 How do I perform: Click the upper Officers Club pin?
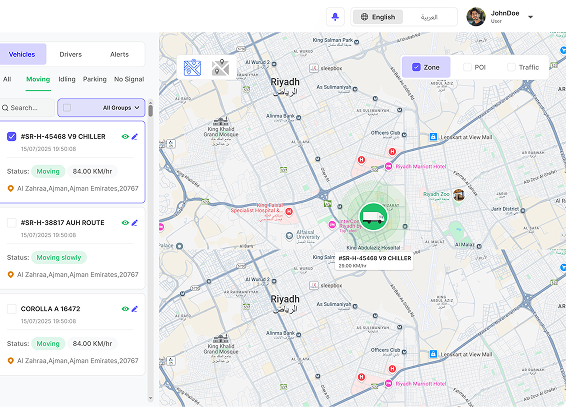[x=404, y=135]
